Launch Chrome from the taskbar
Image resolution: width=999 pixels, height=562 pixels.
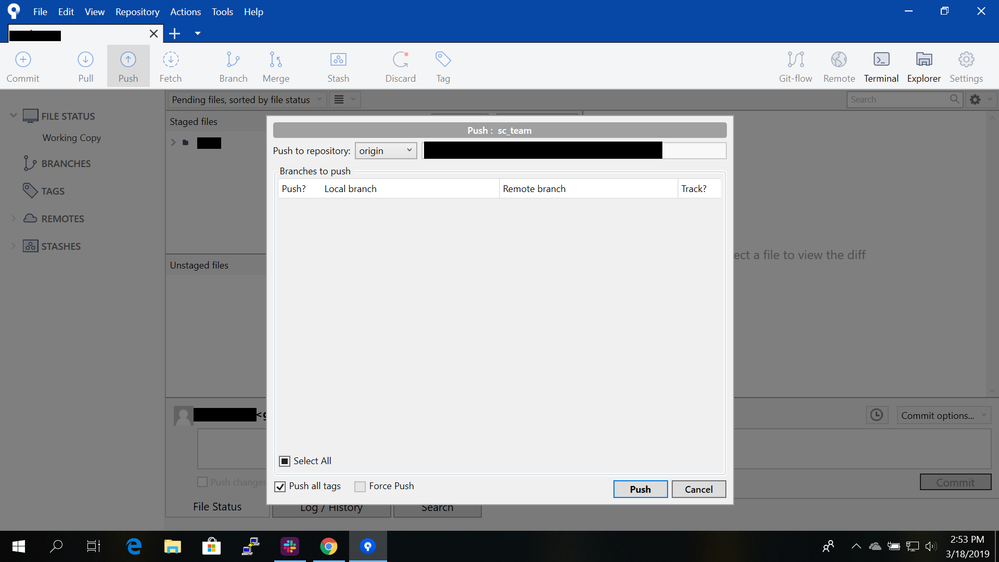(328, 546)
